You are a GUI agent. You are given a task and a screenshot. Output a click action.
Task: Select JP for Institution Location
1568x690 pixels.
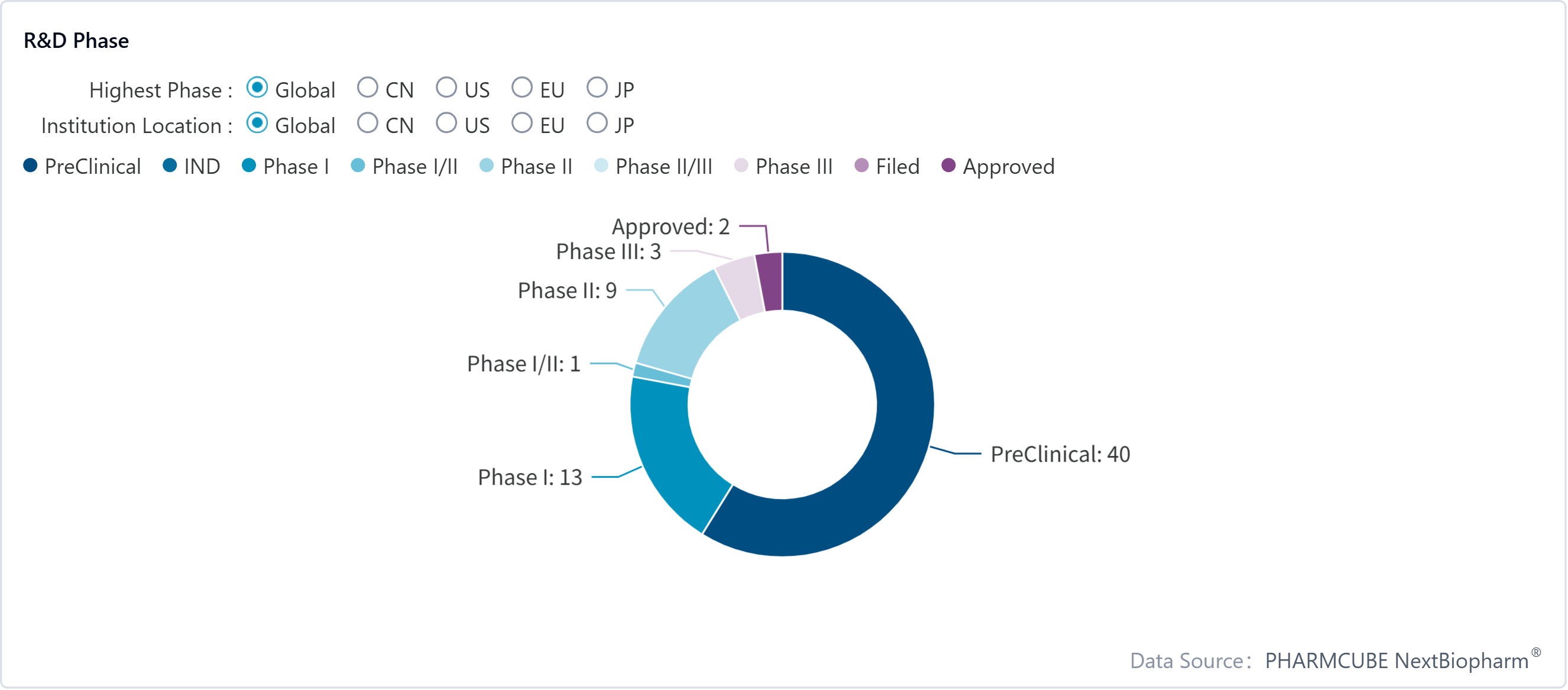click(597, 124)
